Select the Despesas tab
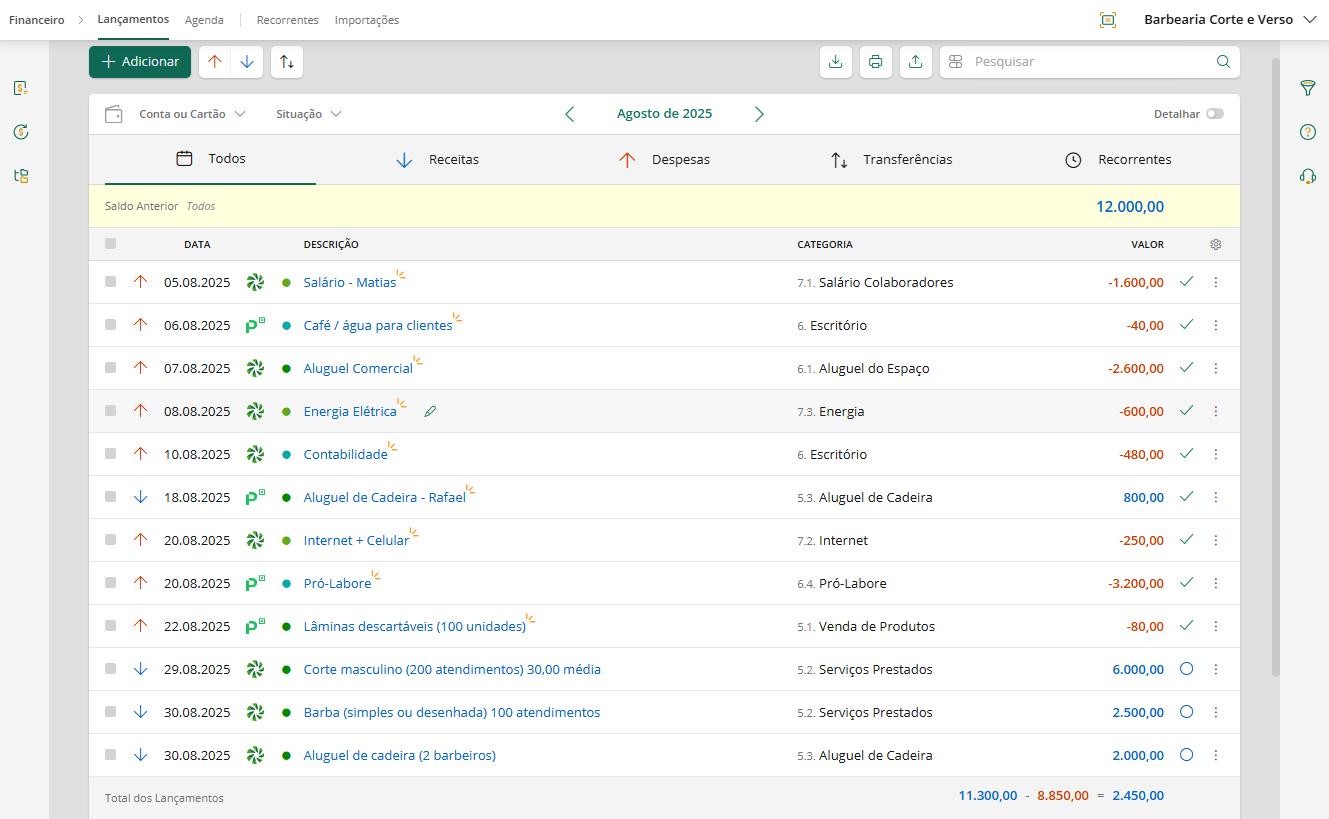This screenshot has height=819, width=1329. coord(664,160)
